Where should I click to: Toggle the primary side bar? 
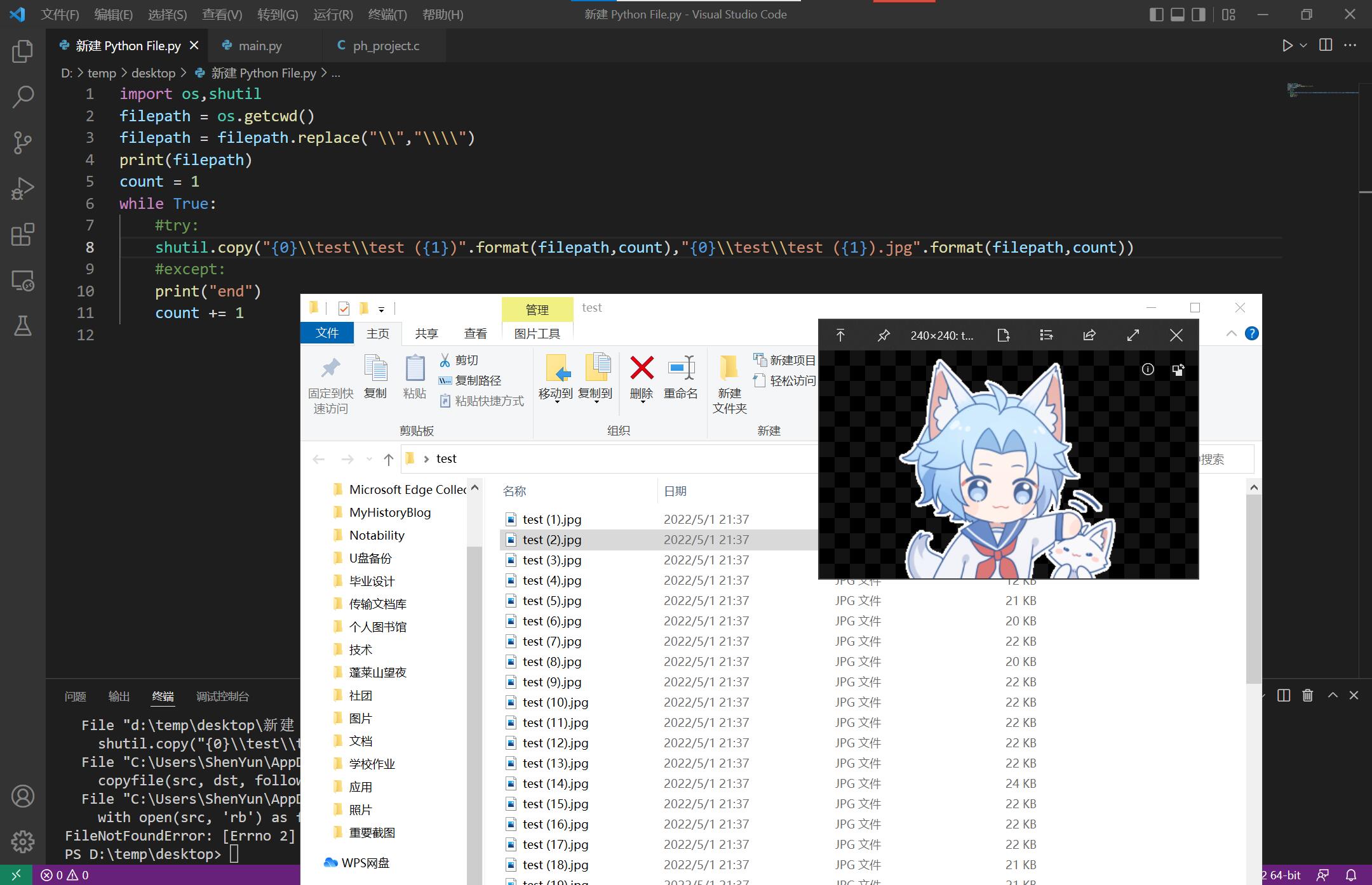pos(1157,15)
